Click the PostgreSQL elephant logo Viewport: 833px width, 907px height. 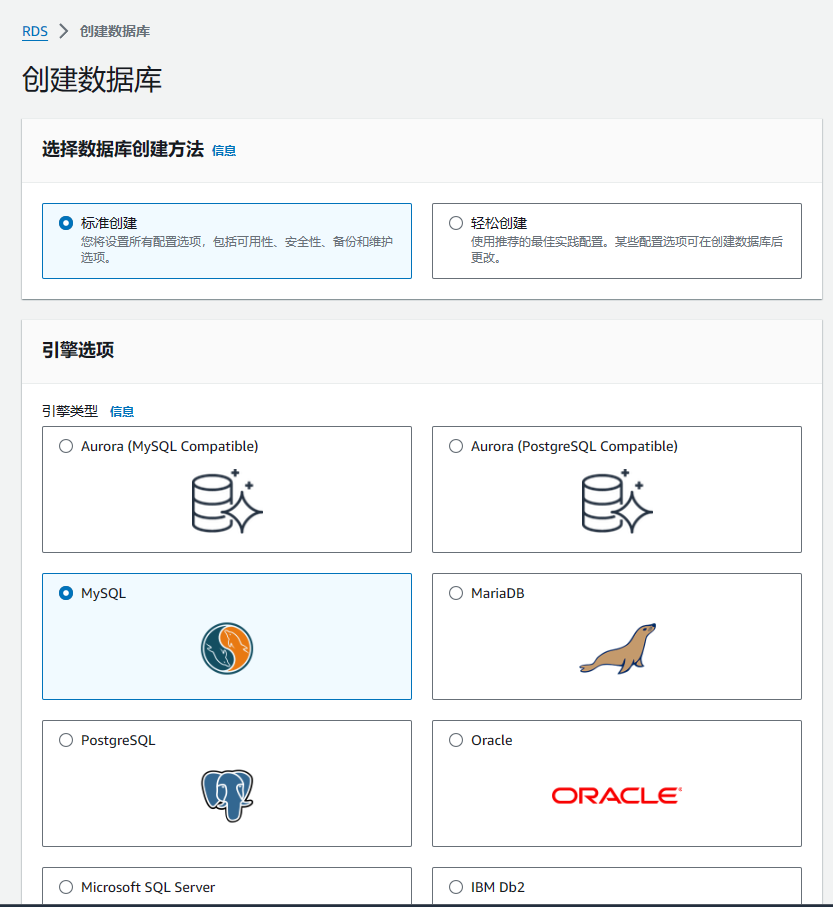pyautogui.click(x=227, y=795)
